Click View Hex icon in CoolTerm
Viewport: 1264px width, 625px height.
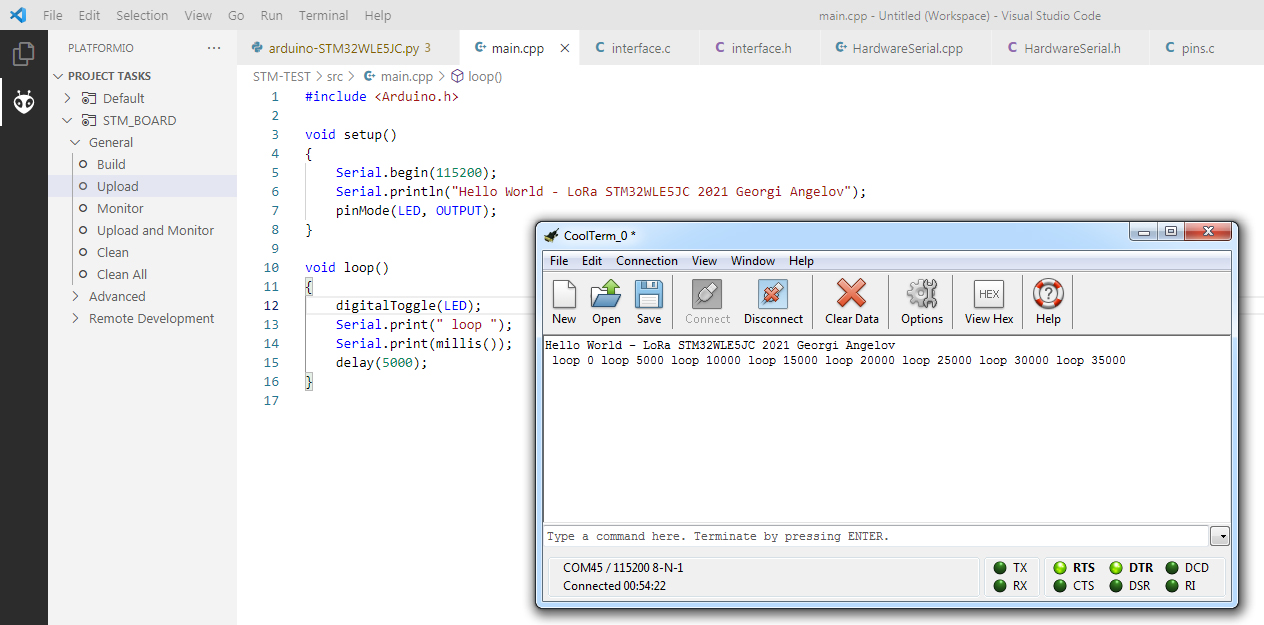coord(989,301)
